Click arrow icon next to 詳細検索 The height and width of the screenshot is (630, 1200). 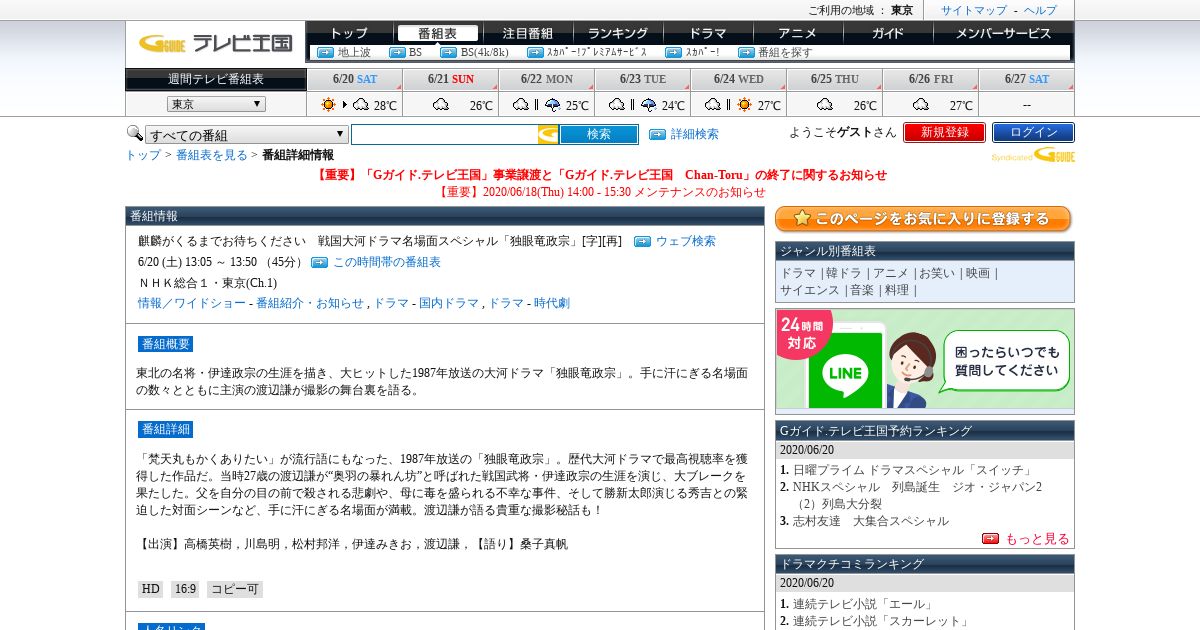click(657, 134)
